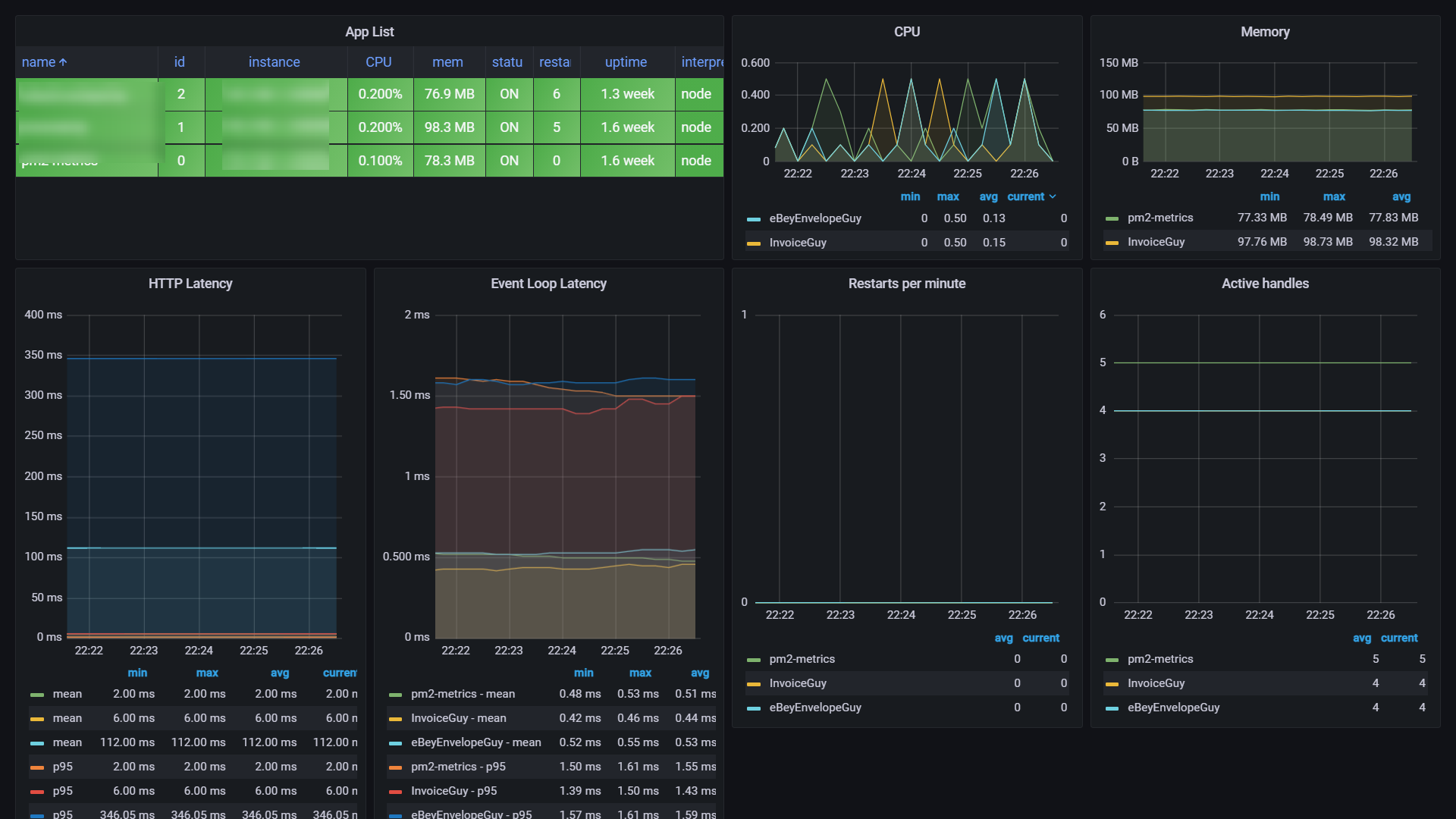This screenshot has width=1456, height=819.
Task: Toggle InvoiceGuy - mean series in Event Loop legend
Action: pos(458,718)
